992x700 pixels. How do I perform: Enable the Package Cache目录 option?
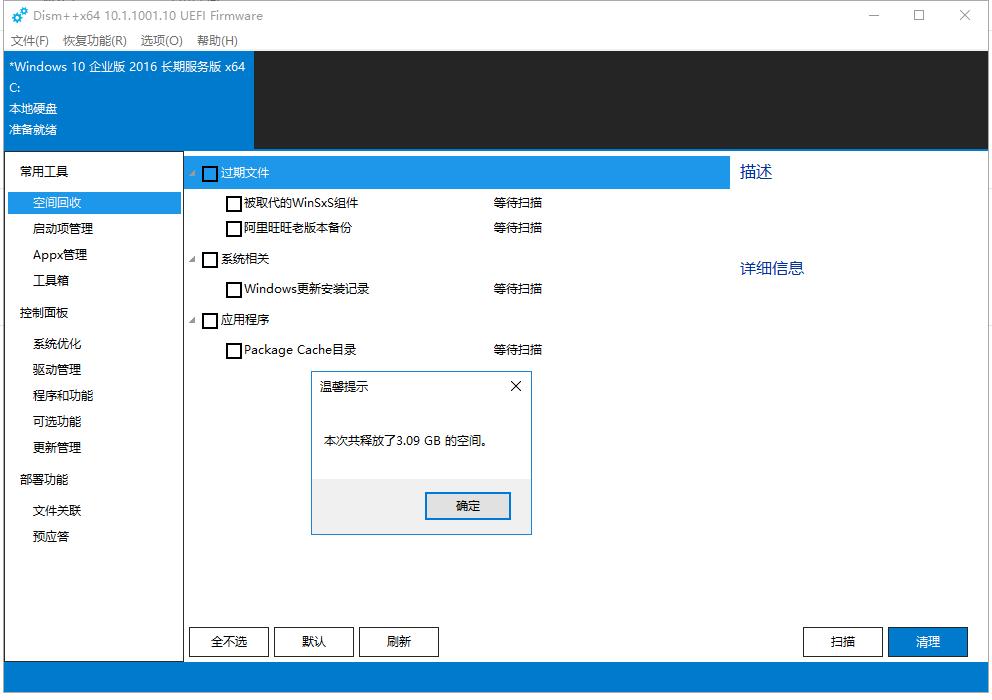coord(233,350)
